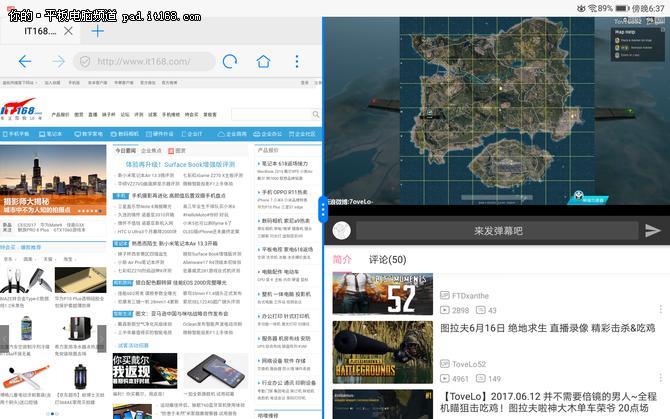
Task: Switch to the 简介 tab
Action: [342, 259]
